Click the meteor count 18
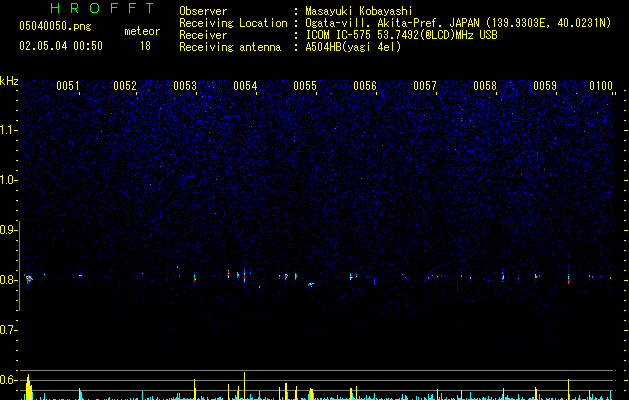Viewport: 629px width, 400px height. tap(145, 46)
